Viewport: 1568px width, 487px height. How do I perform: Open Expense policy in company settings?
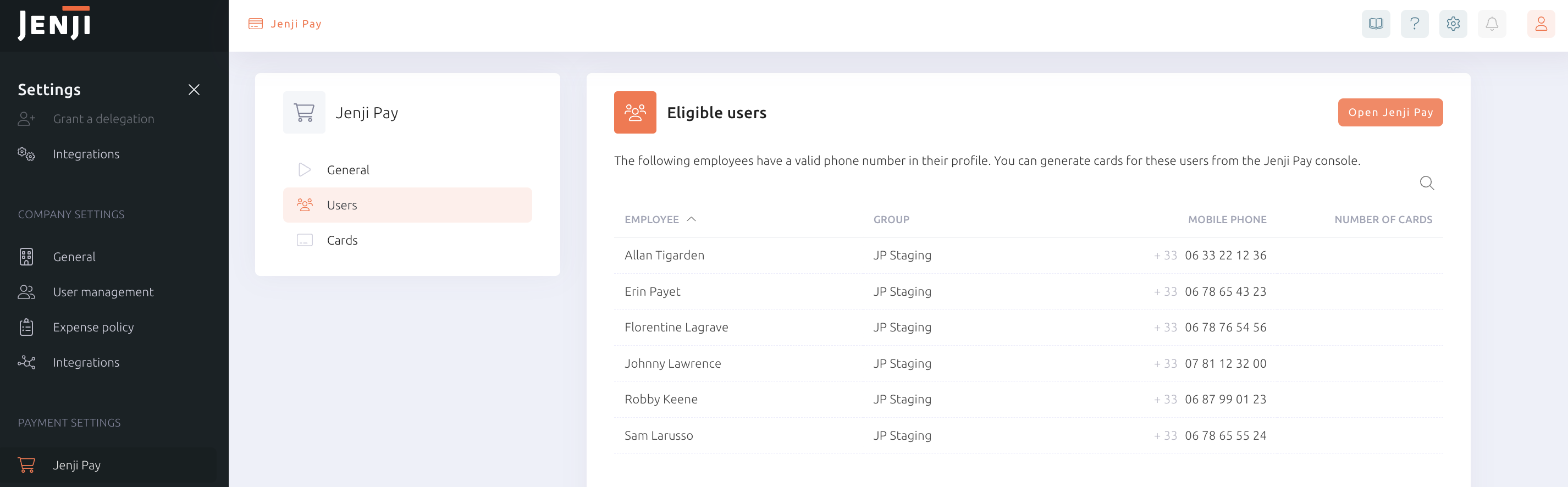pyautogui.click(x=93, y=328)
